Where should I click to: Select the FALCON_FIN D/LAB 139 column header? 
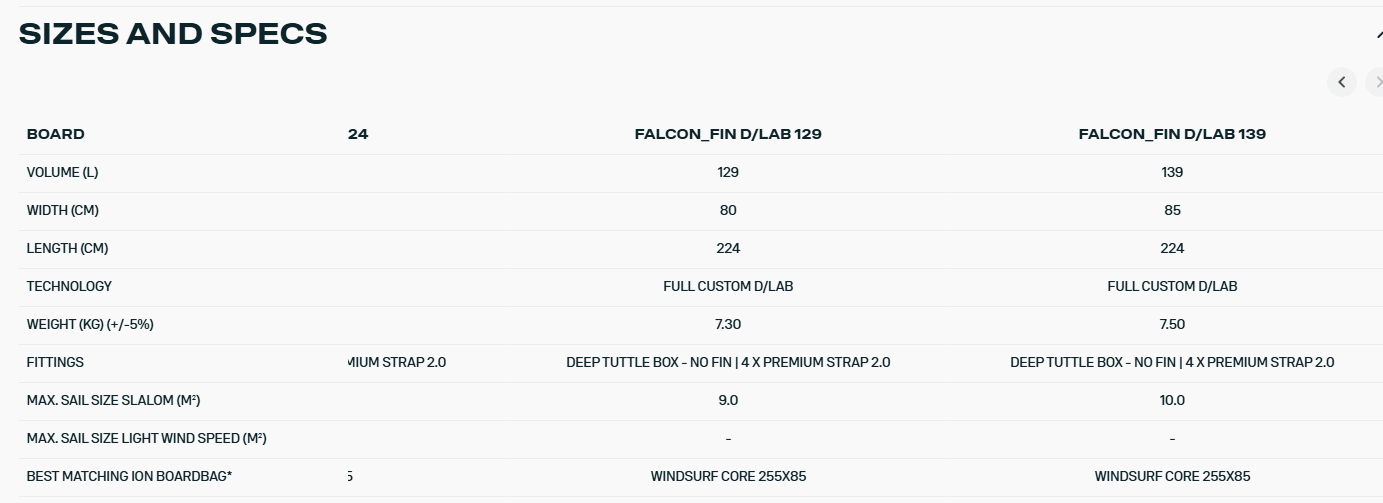[x=1172, y=134]
